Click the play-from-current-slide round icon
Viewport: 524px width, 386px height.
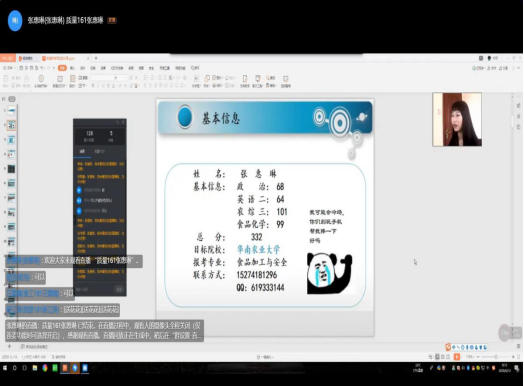click(41, 79)
